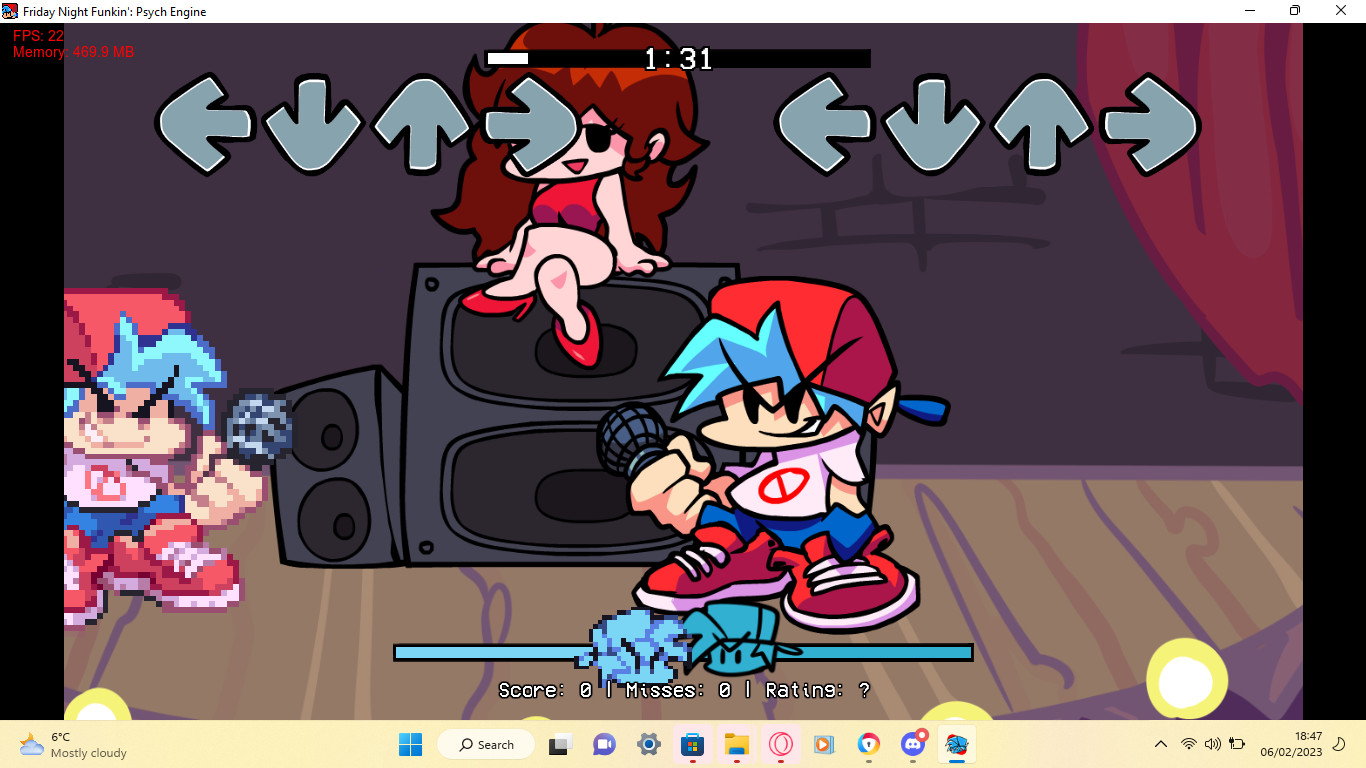Expand the hidden system tray icons

1161,744
